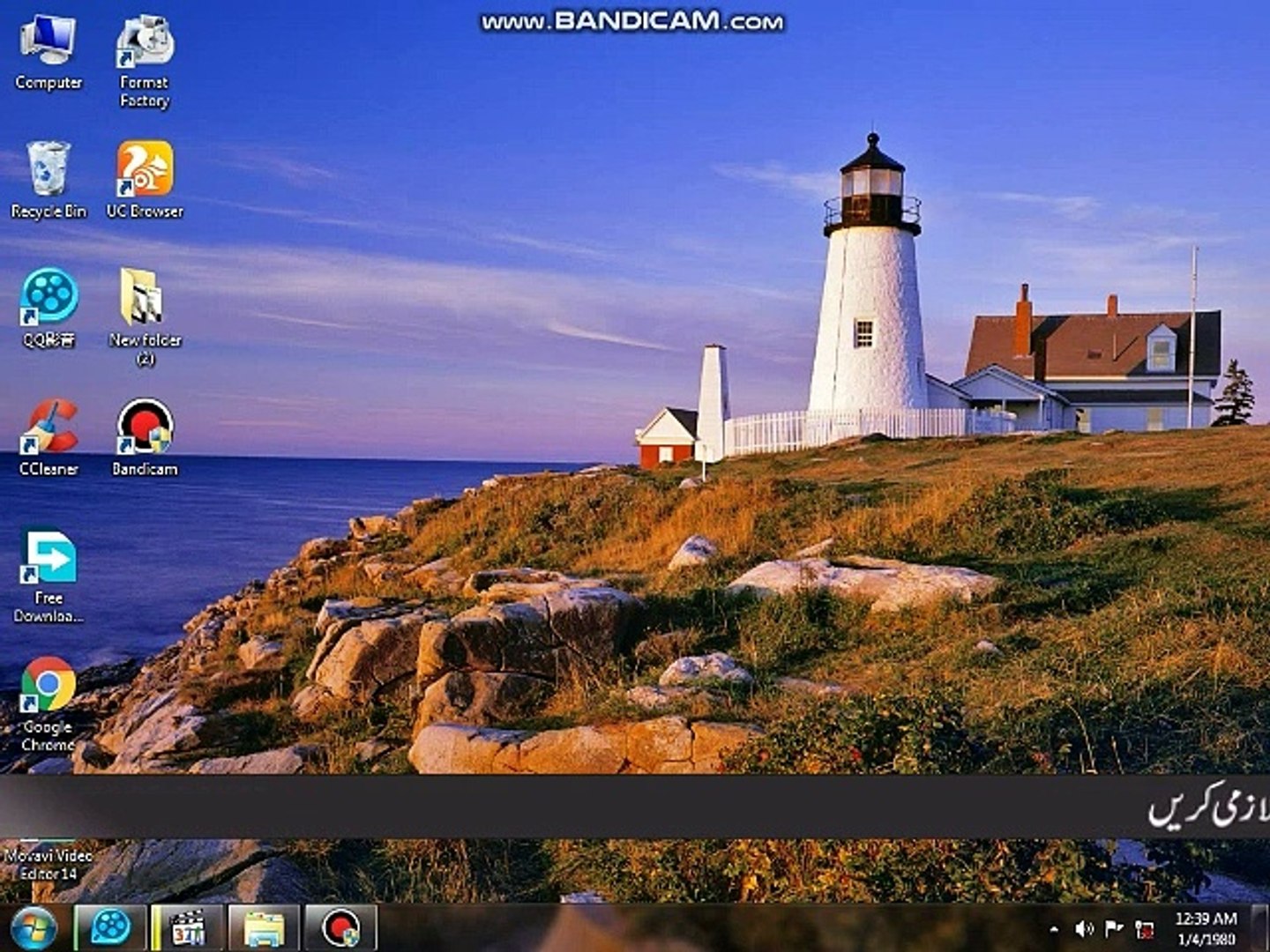This screenshot has height=952, width=1270.
Task: Switch to Bandicam in the taskbar
Action: (x=340, y=928)
